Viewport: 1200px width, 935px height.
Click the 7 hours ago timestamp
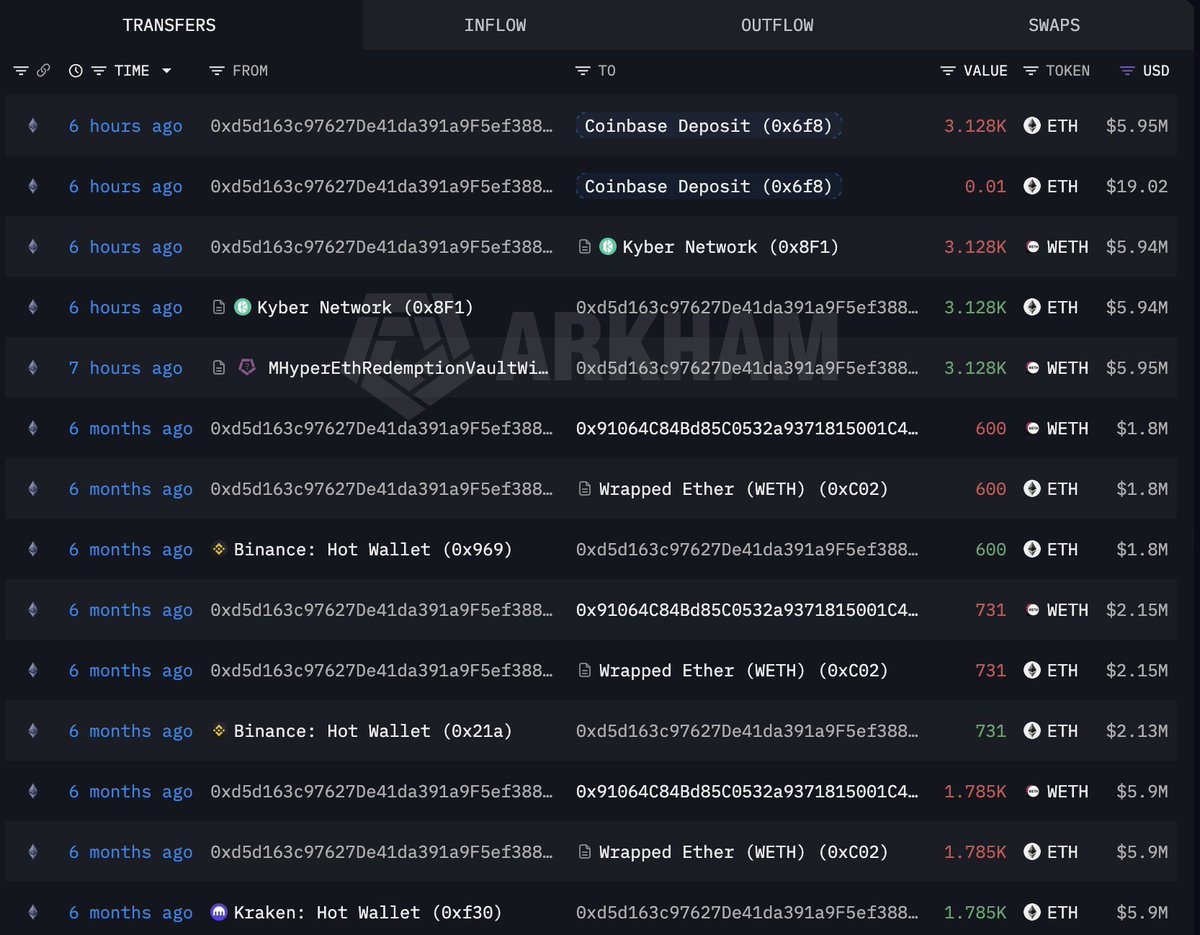[x=126, y=368]
